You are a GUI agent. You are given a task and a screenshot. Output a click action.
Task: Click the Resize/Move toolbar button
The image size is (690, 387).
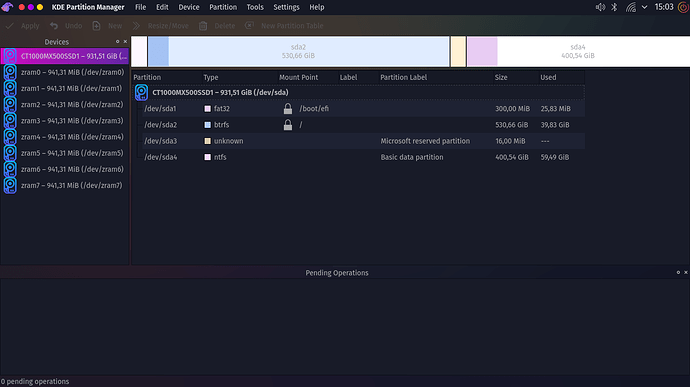click(x=161, y=26)
